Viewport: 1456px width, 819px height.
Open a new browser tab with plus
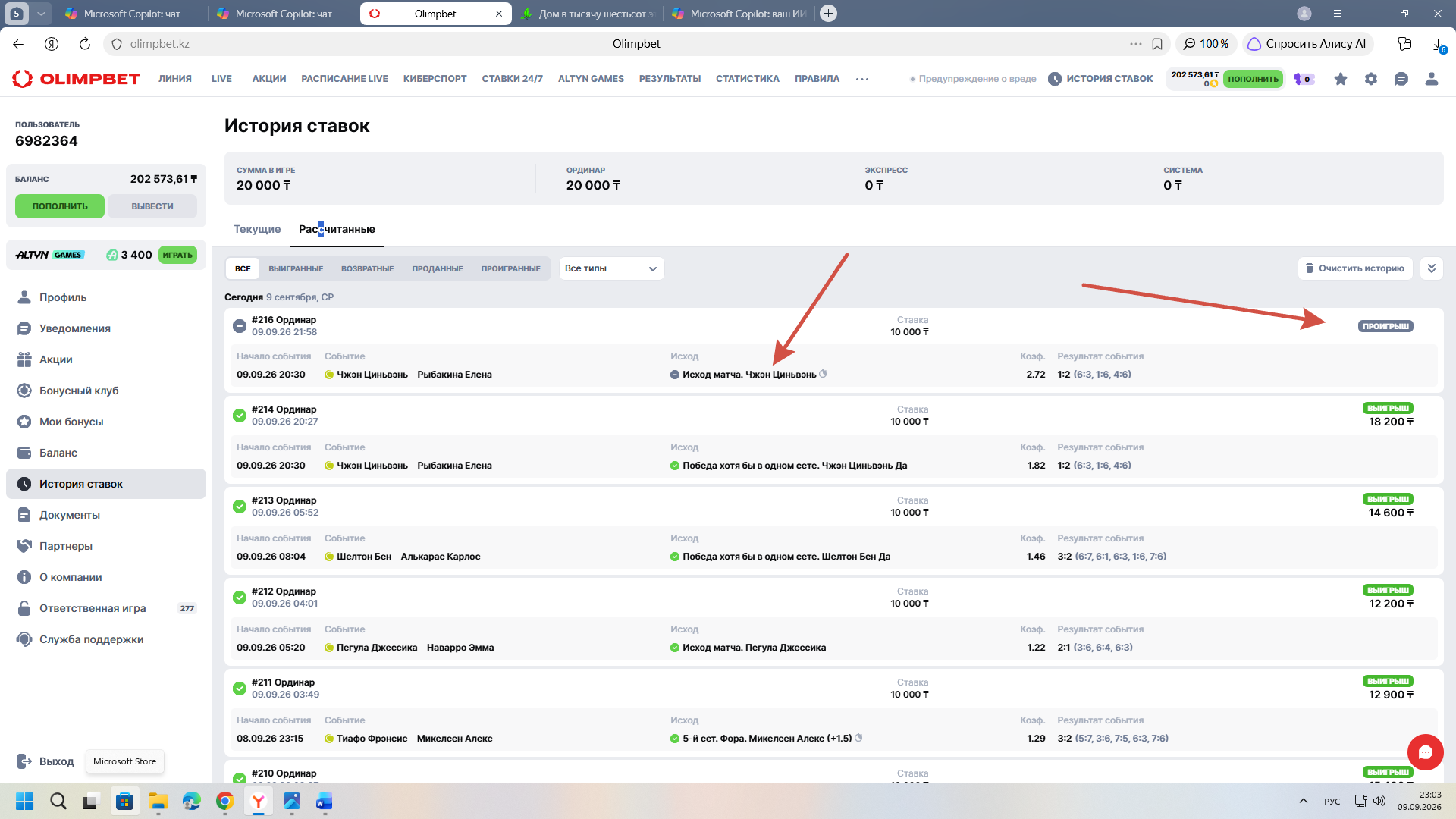point(829,14)
